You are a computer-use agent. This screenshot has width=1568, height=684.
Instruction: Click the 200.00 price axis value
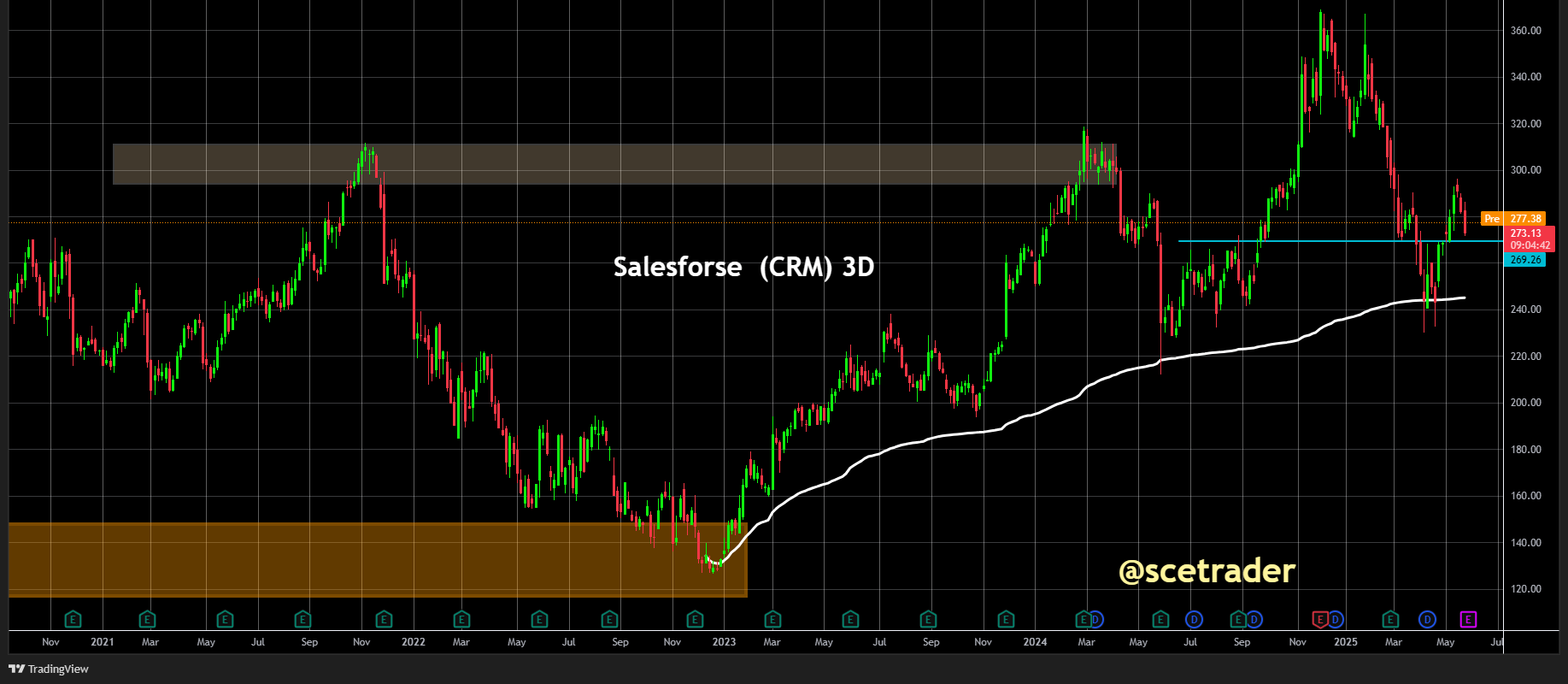point(1525,403)
